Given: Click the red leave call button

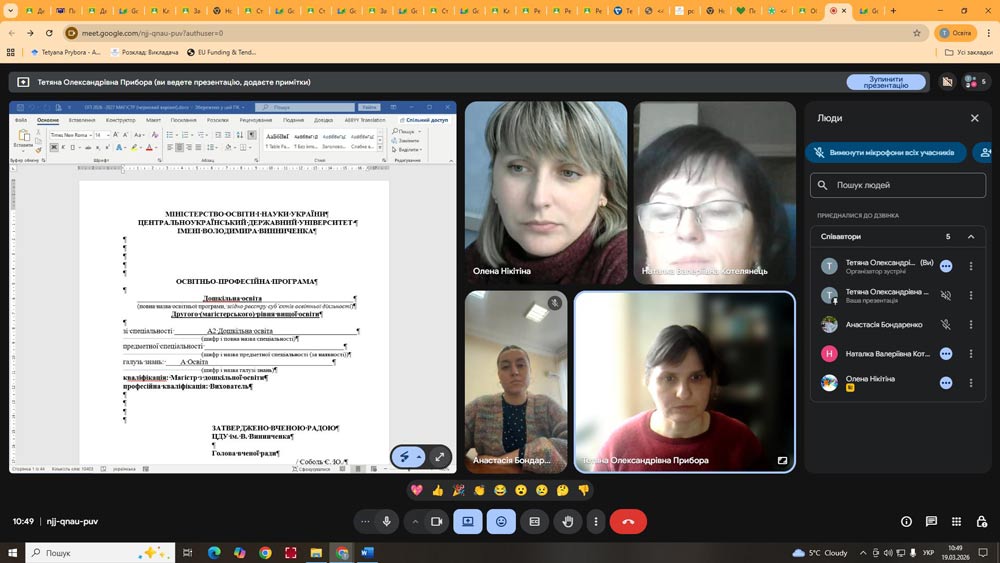Looking at the screenshot, I should (x=628, y=521).
